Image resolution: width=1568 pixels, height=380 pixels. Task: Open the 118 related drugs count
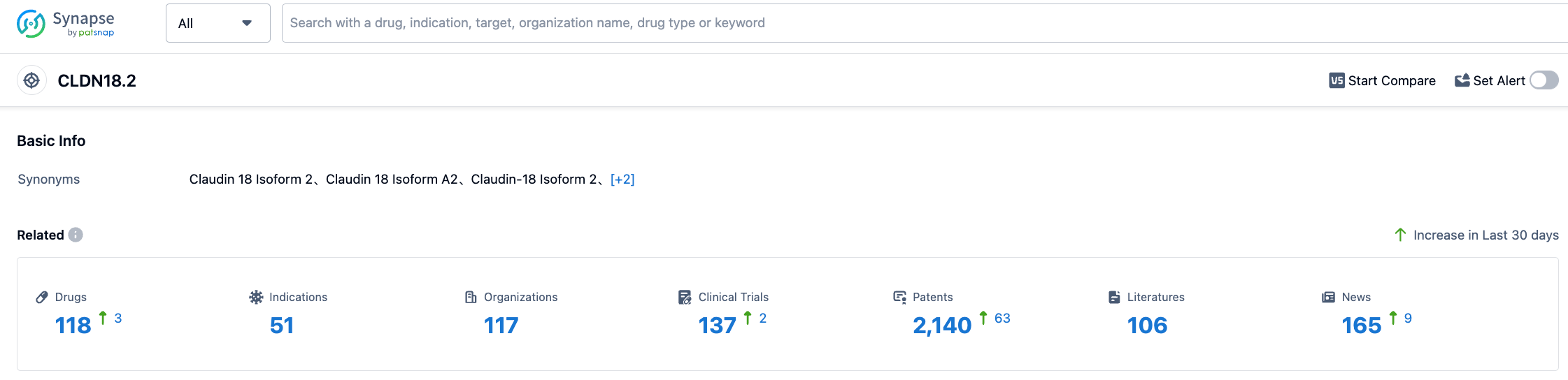(x=73, y=326)
